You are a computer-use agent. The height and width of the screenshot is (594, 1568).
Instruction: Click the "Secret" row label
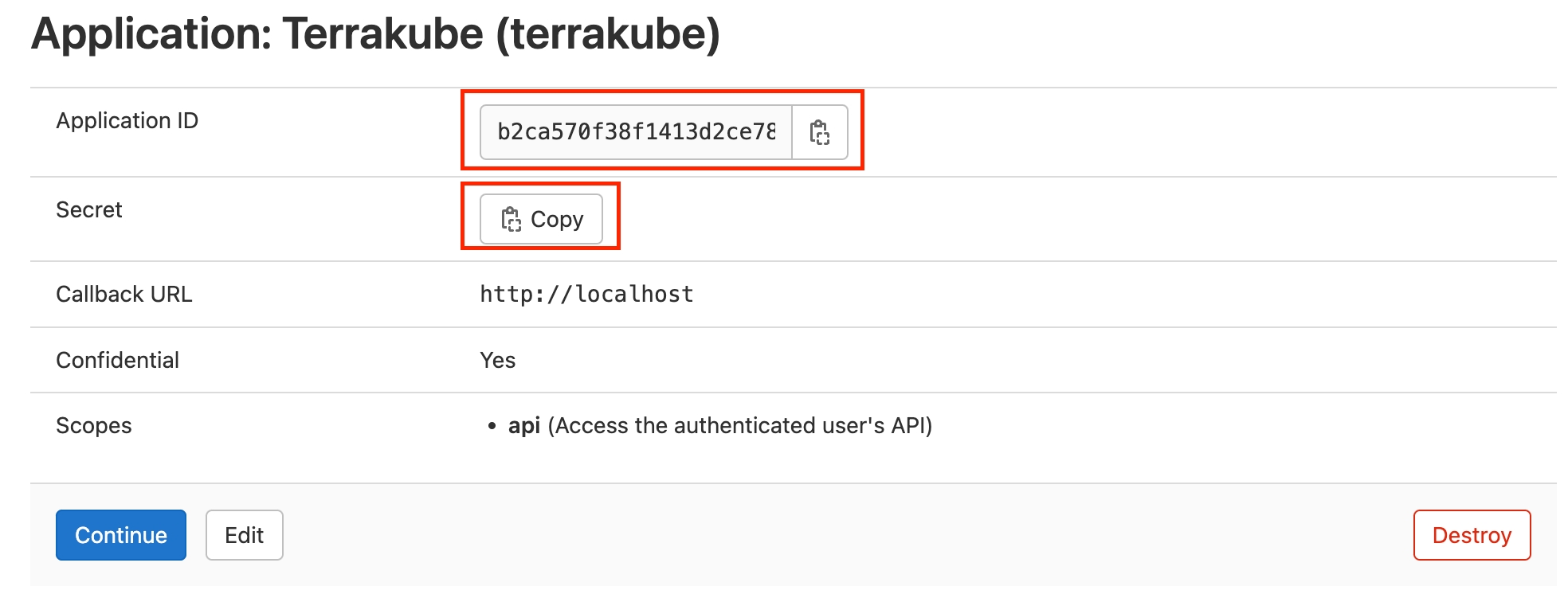coord(88,210)
